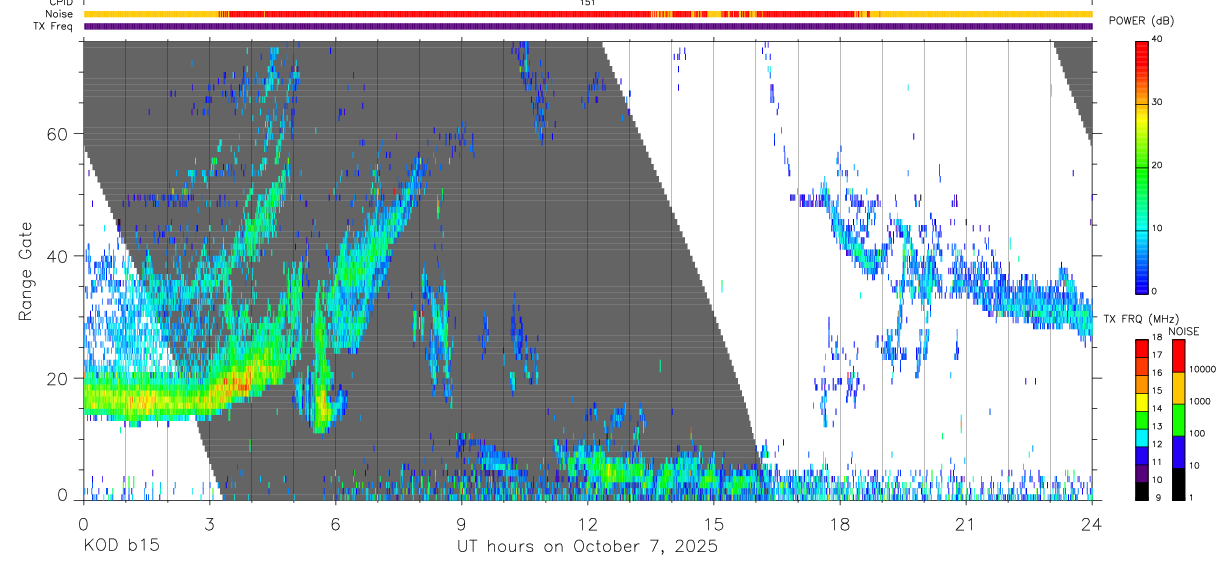Click the 'TX Freq' row label at top
Viewport: 1228px width, 567px height.
click(54, 26)
